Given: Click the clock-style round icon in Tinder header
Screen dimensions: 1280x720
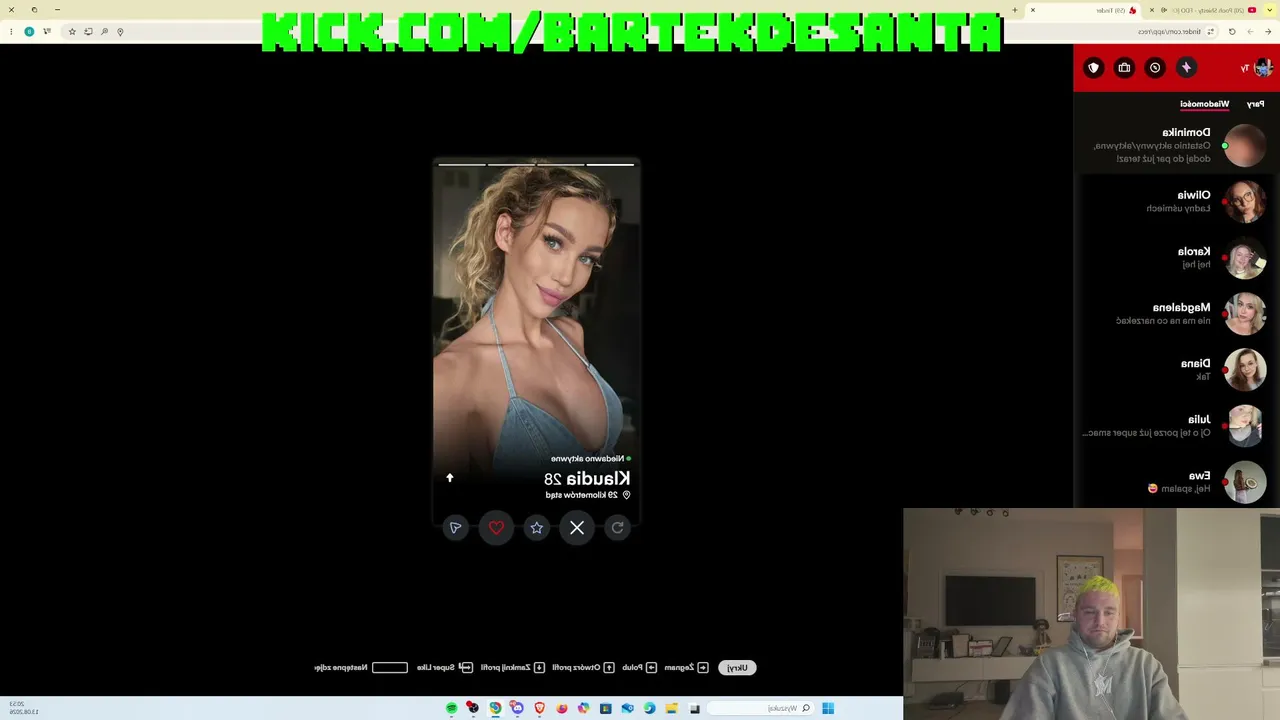Looking at the screenshot, I should [x=1155, y=68].
